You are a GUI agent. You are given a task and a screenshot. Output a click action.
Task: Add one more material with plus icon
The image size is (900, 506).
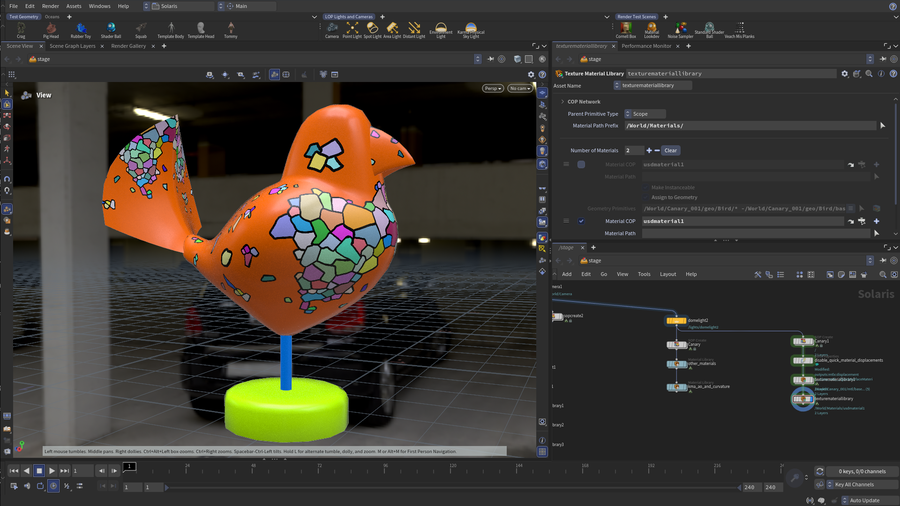pos(649,150)
